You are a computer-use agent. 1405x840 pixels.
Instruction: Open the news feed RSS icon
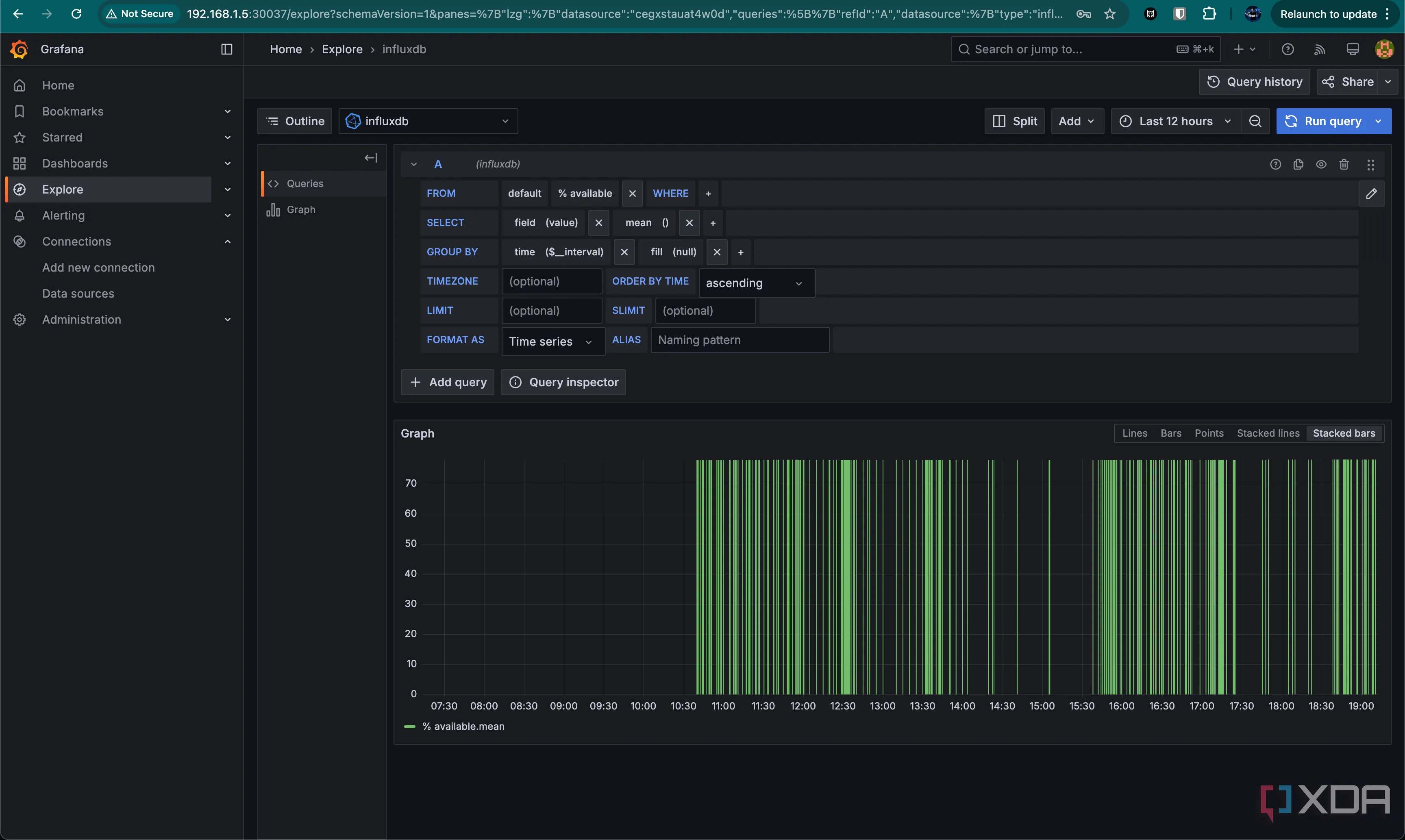[1320, 49]
